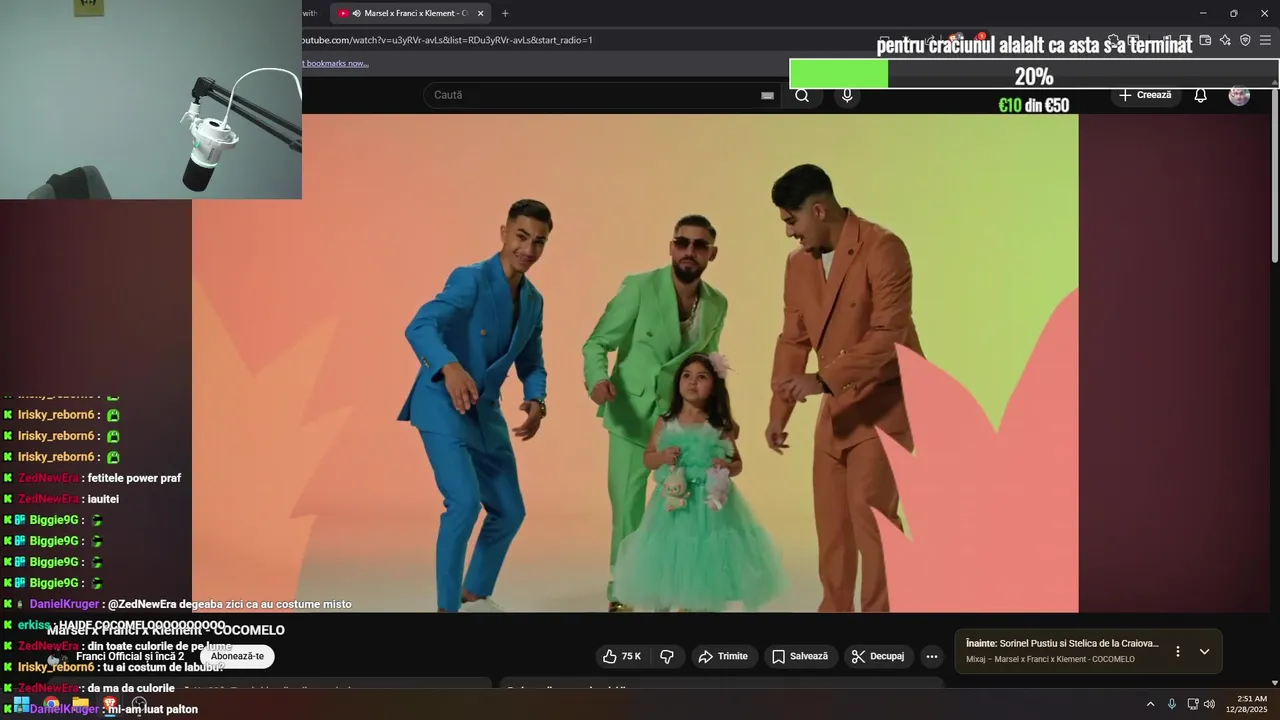
Task: Like the video (75 K)
Action: click(621, 656)
